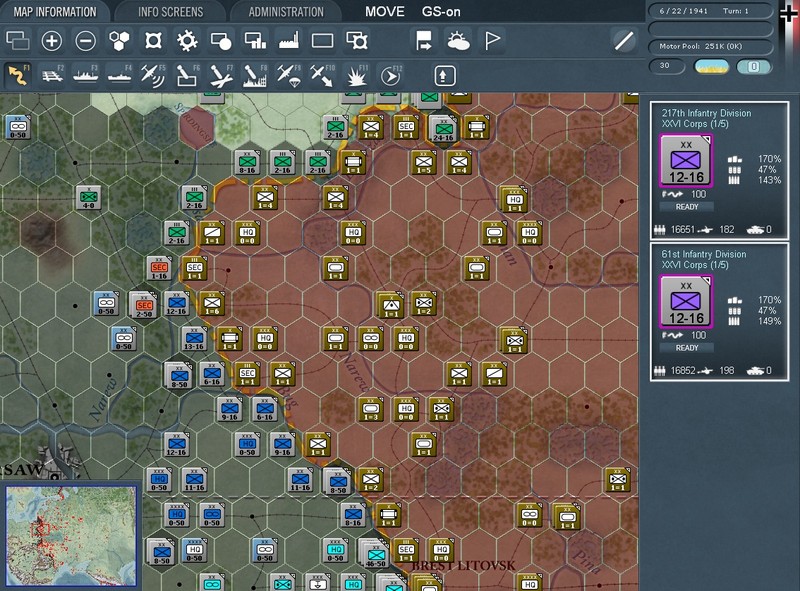Select the red SEC 2-50 counter
This screenshot has height=591, width=800.
point(144,305)
